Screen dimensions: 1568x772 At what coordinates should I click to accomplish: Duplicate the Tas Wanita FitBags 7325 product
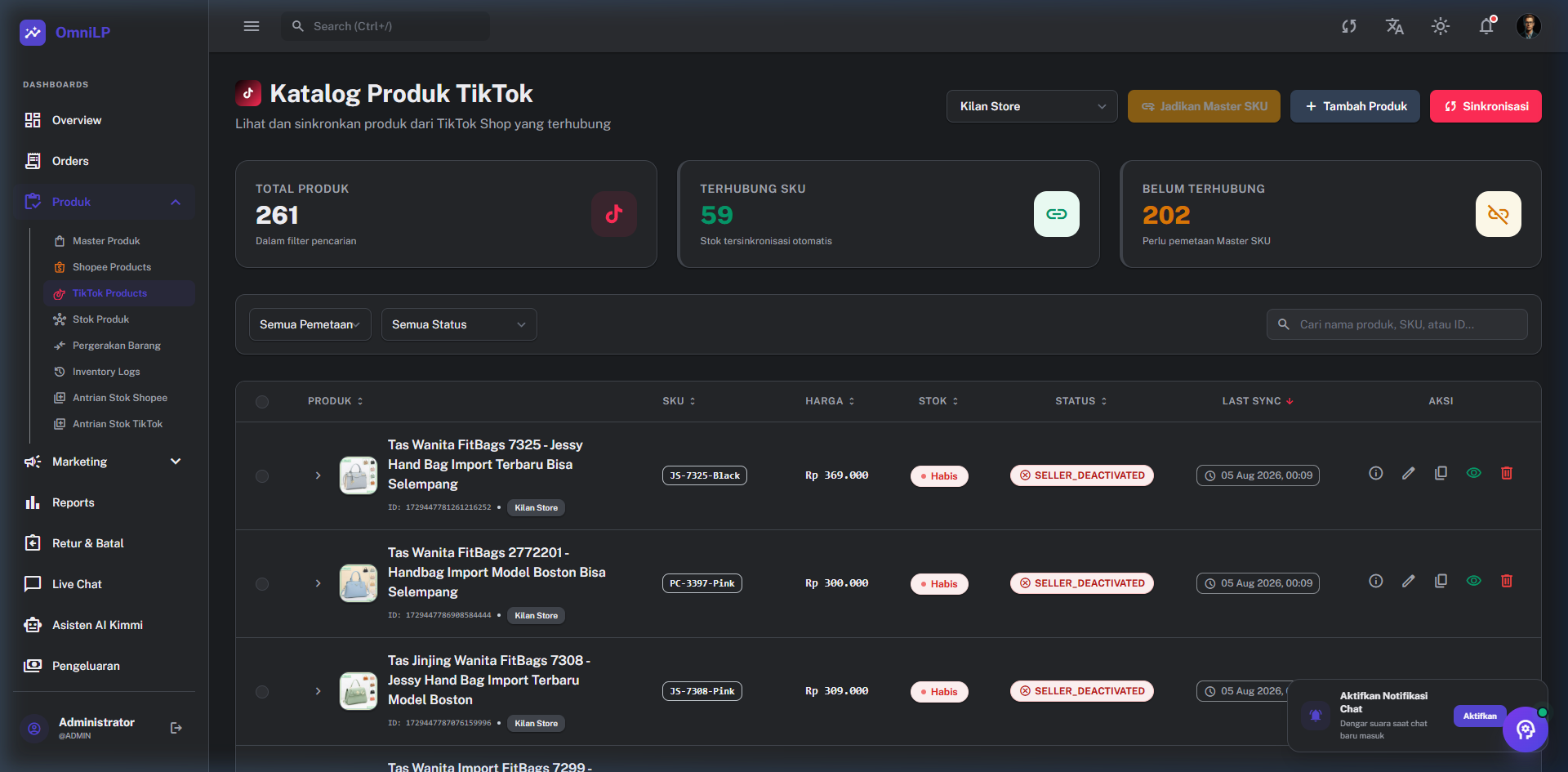[1441, 473]
